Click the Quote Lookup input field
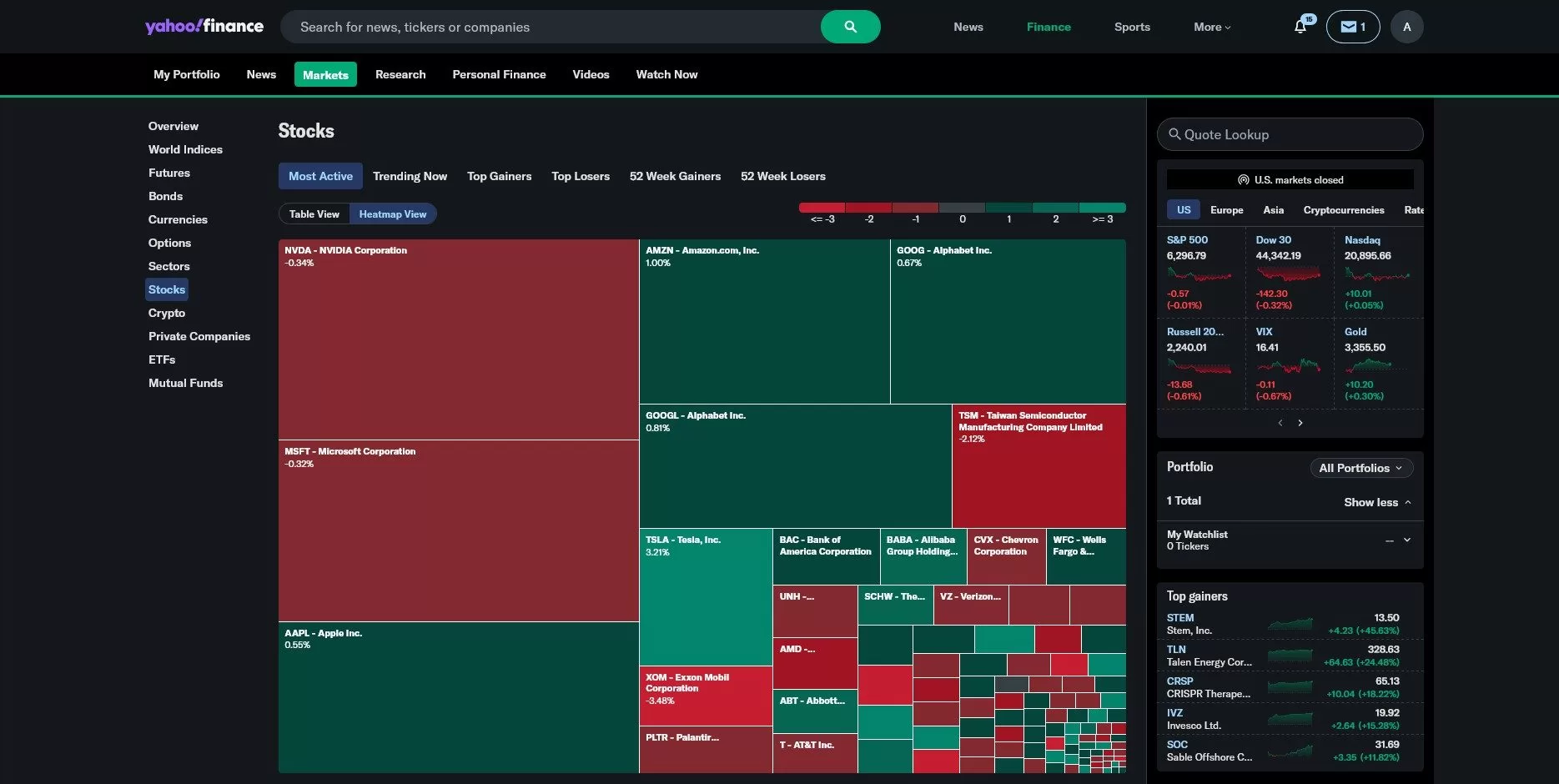The height and width of the screenshot is (784, 1559). (x=1290, y=134)
